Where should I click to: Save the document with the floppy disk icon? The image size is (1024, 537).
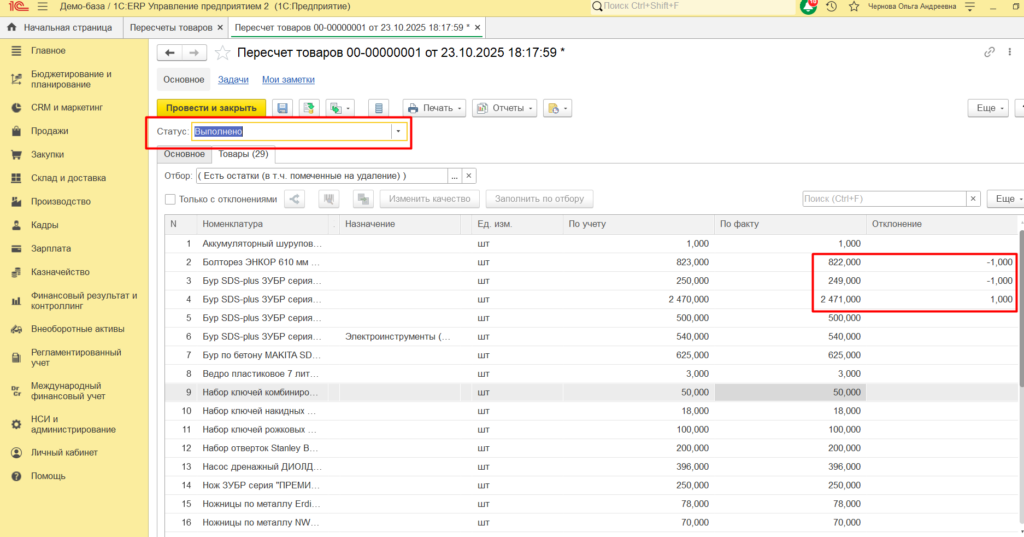pyautogui.click(x=282, y=108)
